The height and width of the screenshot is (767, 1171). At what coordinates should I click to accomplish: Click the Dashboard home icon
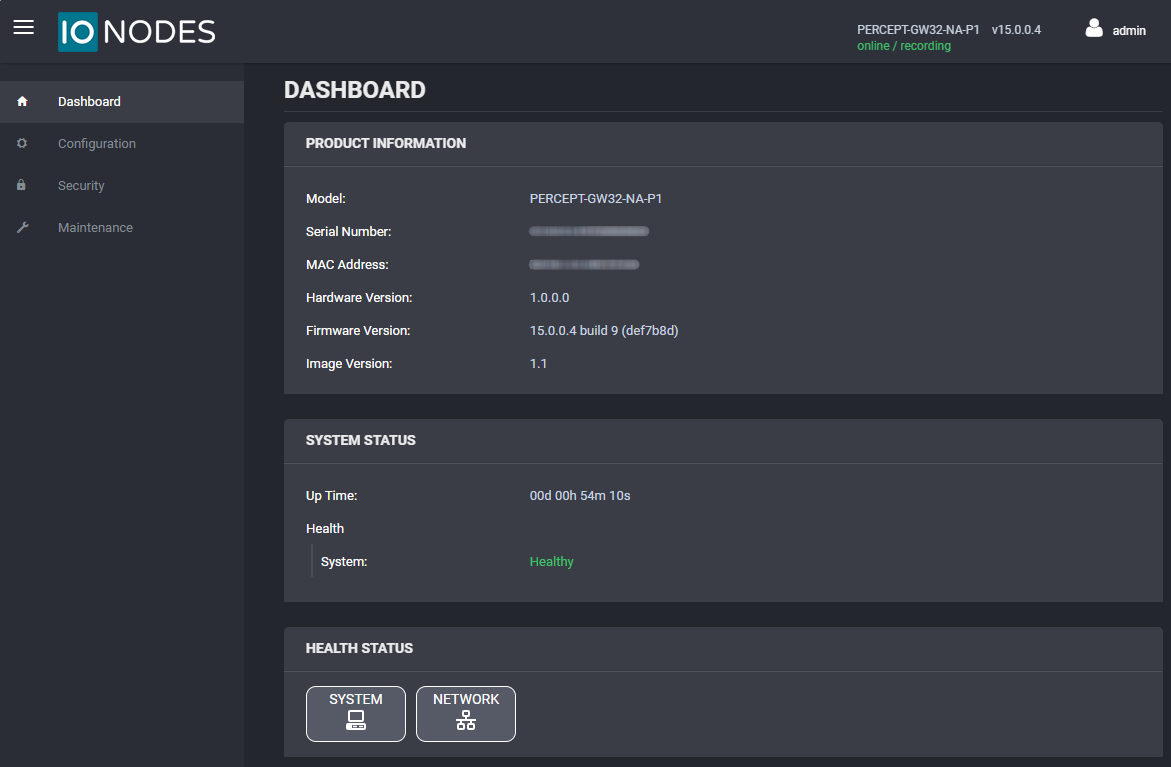click(22, 102)
